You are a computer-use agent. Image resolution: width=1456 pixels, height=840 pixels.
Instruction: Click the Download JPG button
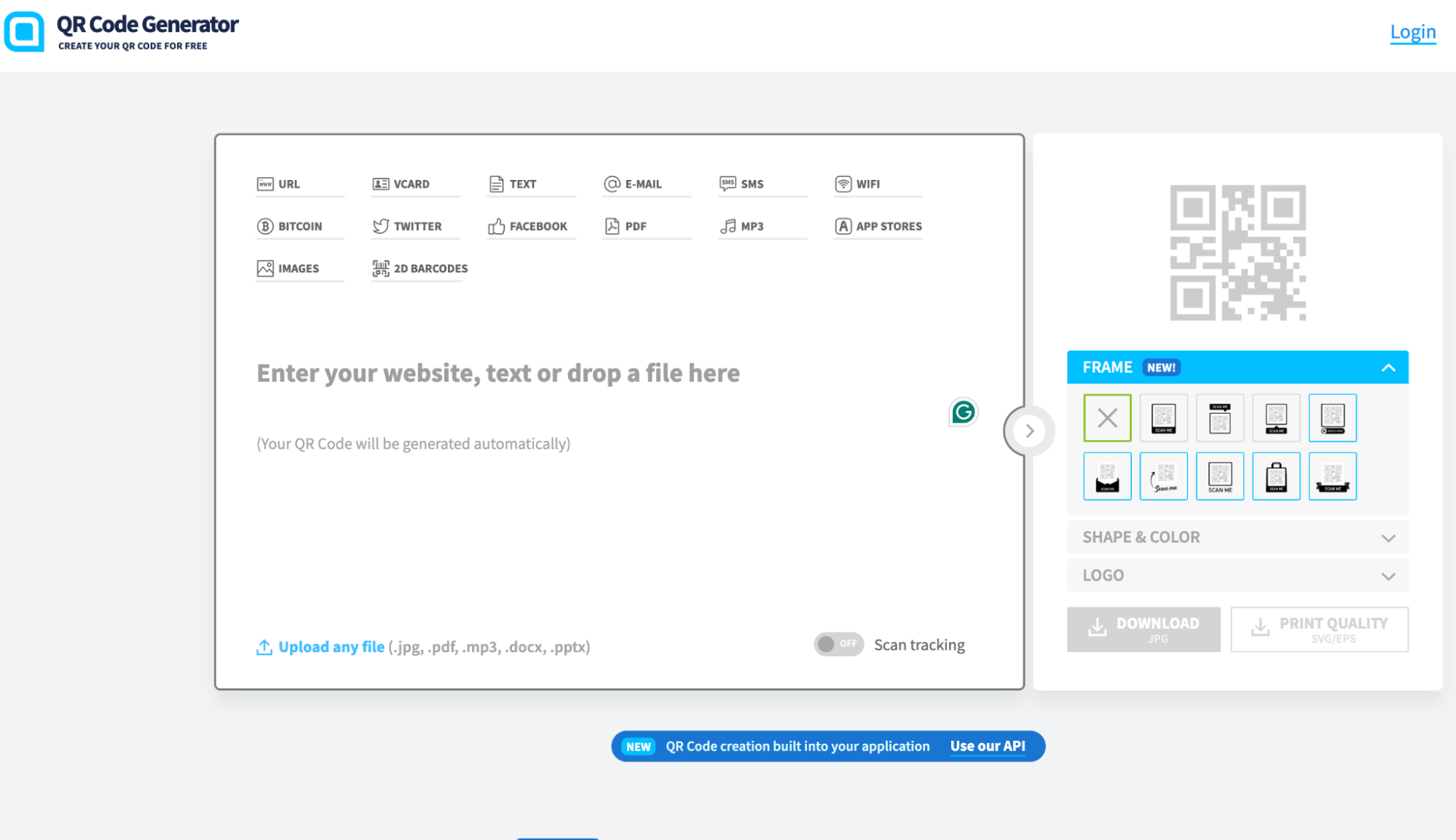[1143, 629]
